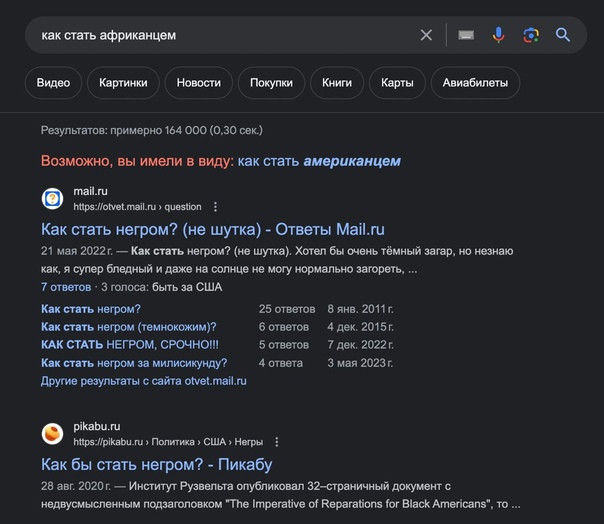Switch to the Книги filter tab
604x524 pixels.
tap(337, 83)
